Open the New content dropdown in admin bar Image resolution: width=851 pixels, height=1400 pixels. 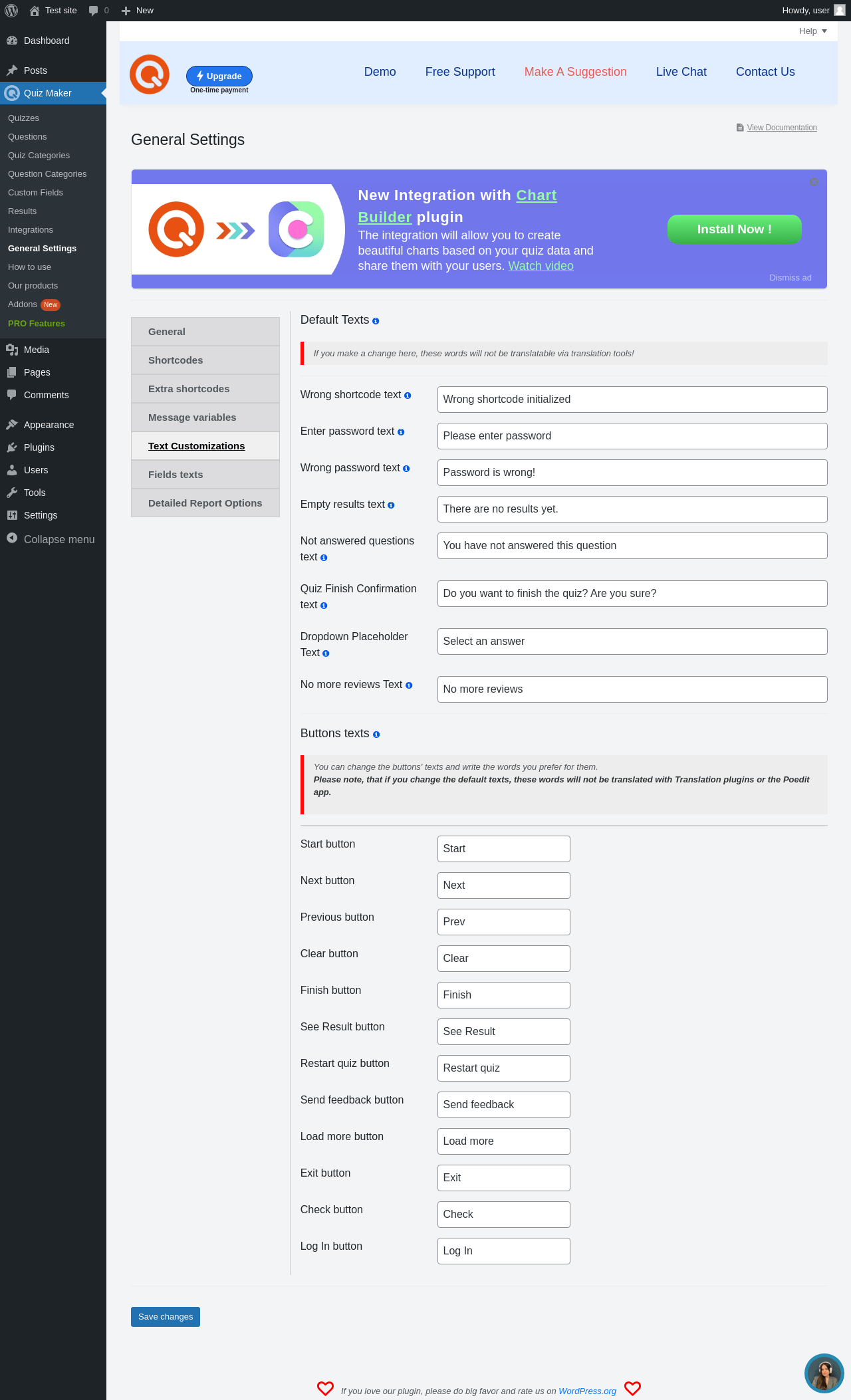coord(138,11)
